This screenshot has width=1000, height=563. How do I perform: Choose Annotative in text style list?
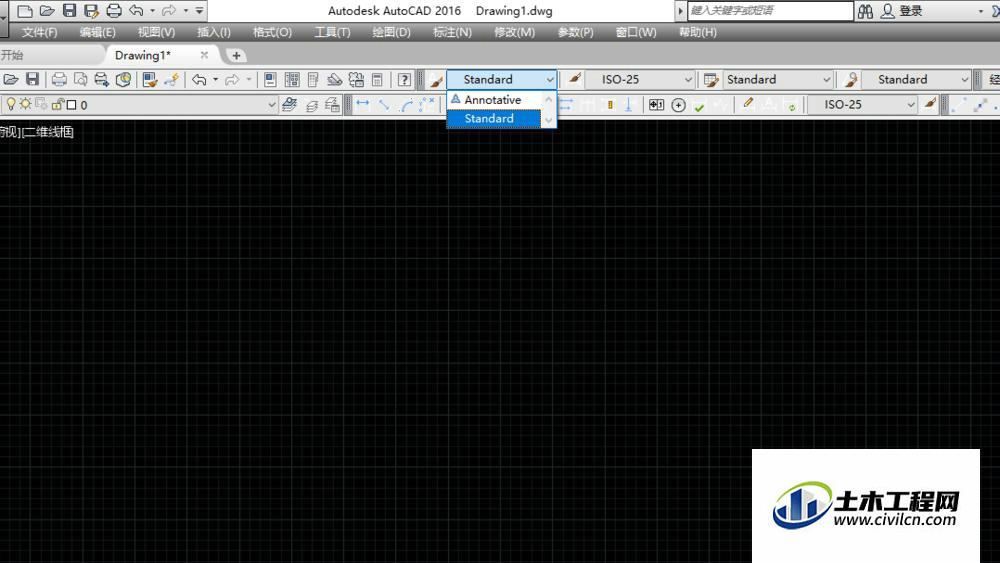pyautogui.click(x=494, y=99)
